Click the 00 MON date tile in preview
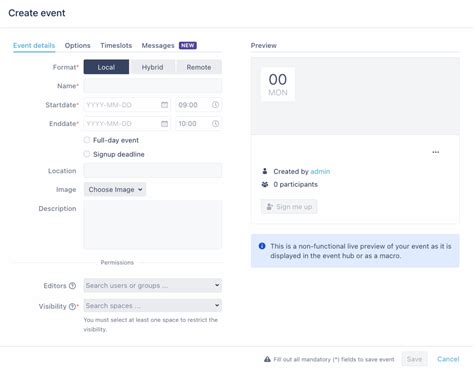Image resolution: width=474 pixels, height=370 pixels. (x=278, y=84)
